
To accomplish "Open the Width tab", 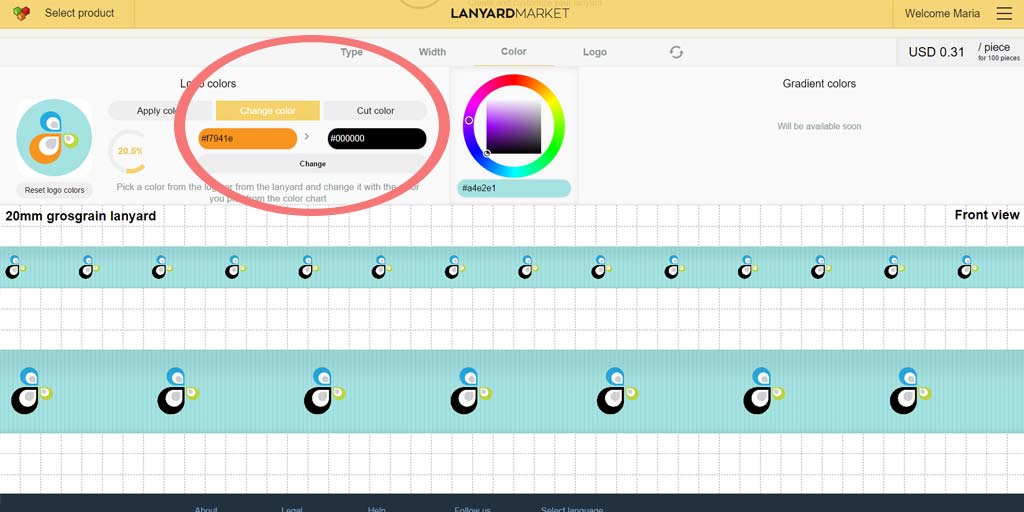I will pyautogui.click(x=432, y=52).
